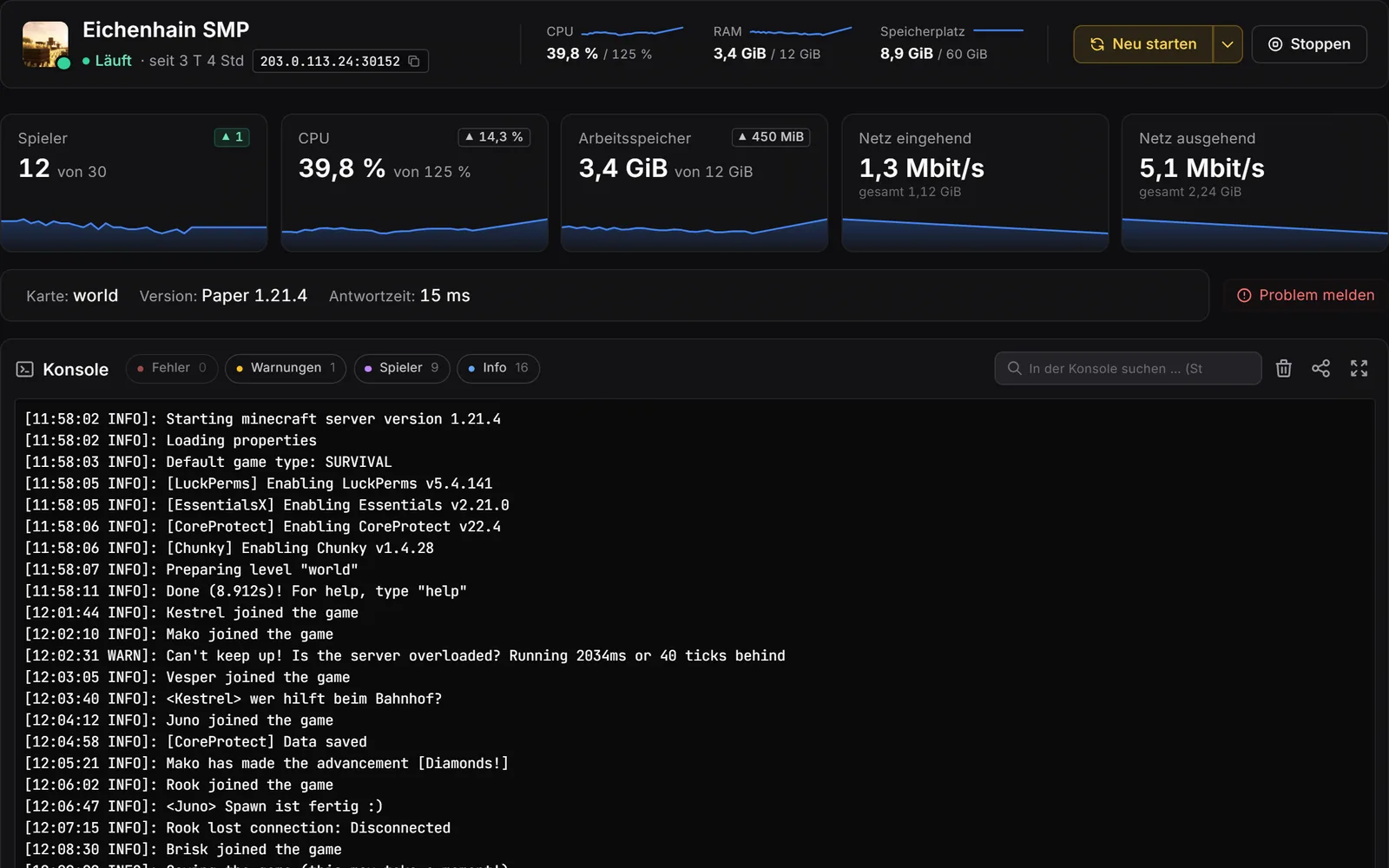Select the Enabling LuckPerms v5.4.141 line

pyautogui.click(x=258, y=483)
